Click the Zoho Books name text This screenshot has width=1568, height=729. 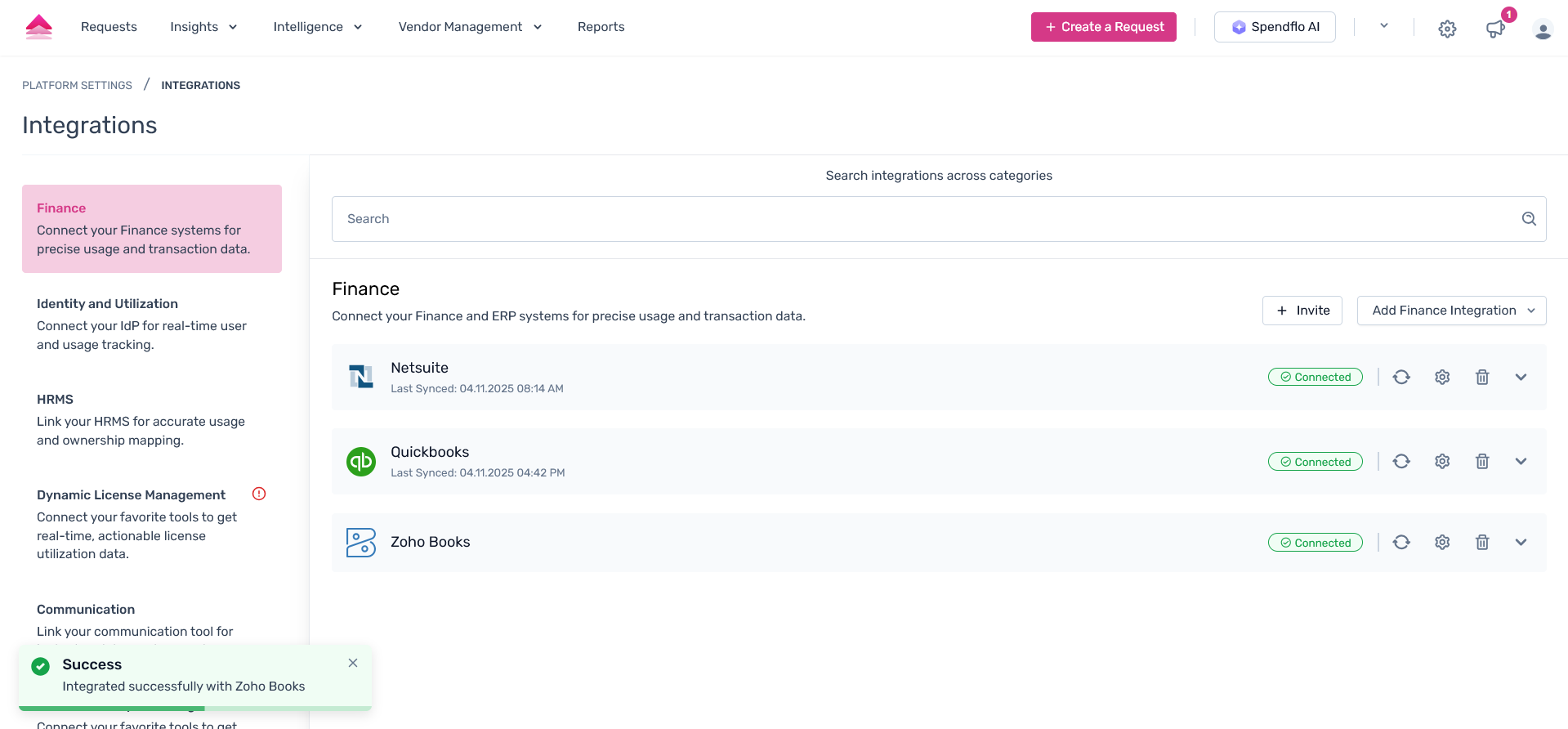point(431,542)
